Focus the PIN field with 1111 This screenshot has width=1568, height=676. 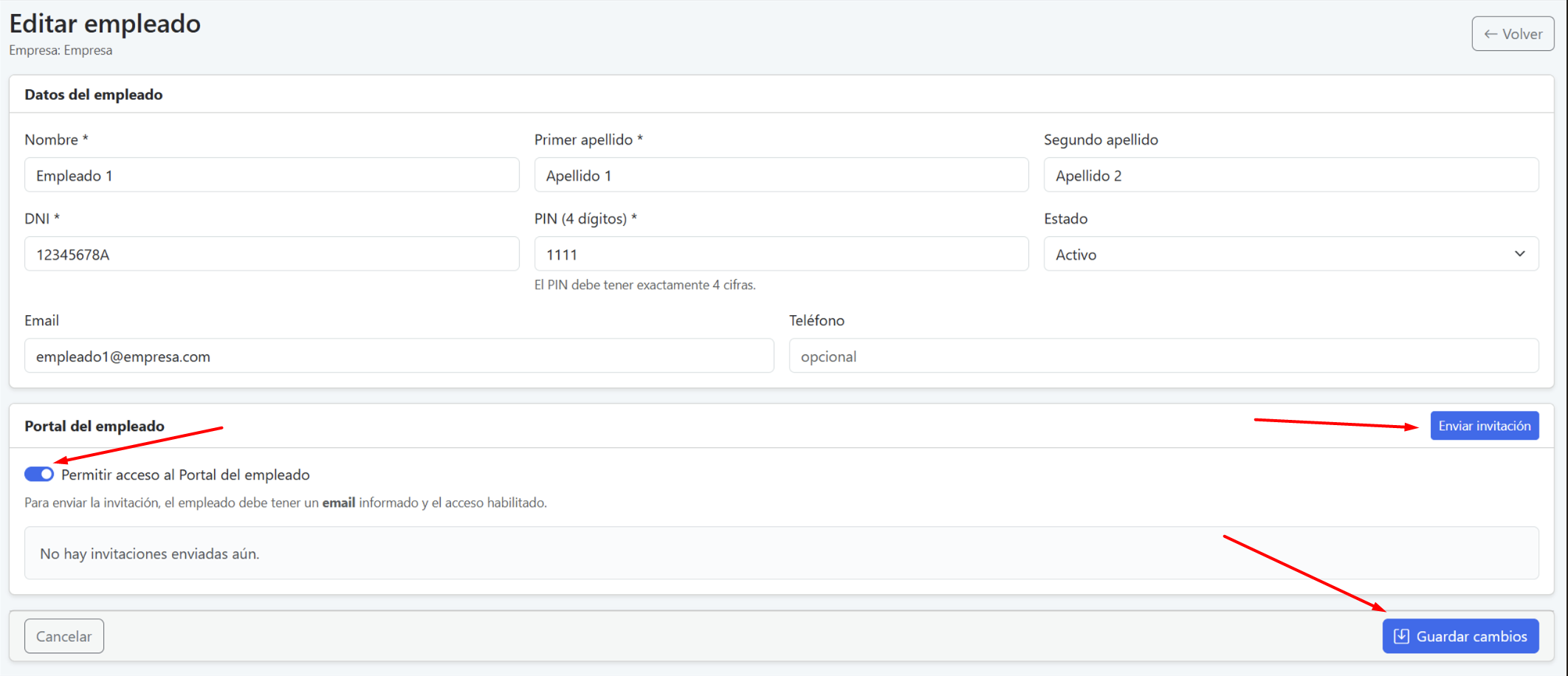pos(781,255)
